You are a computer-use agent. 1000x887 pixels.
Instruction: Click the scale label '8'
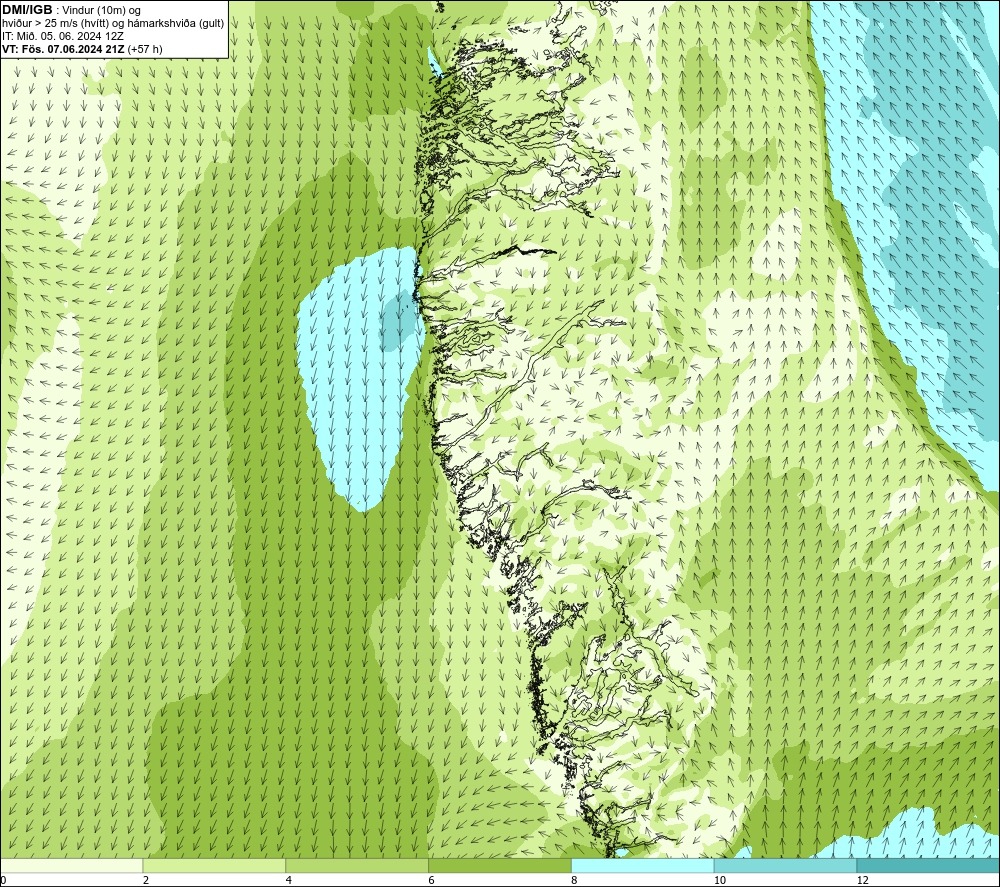coord(575,881)
